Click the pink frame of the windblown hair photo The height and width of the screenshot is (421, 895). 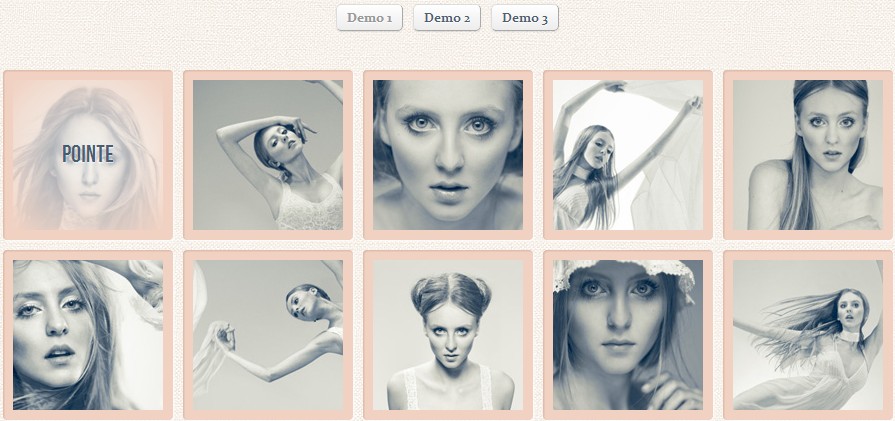pyautogui.click(x=728, y=335)
